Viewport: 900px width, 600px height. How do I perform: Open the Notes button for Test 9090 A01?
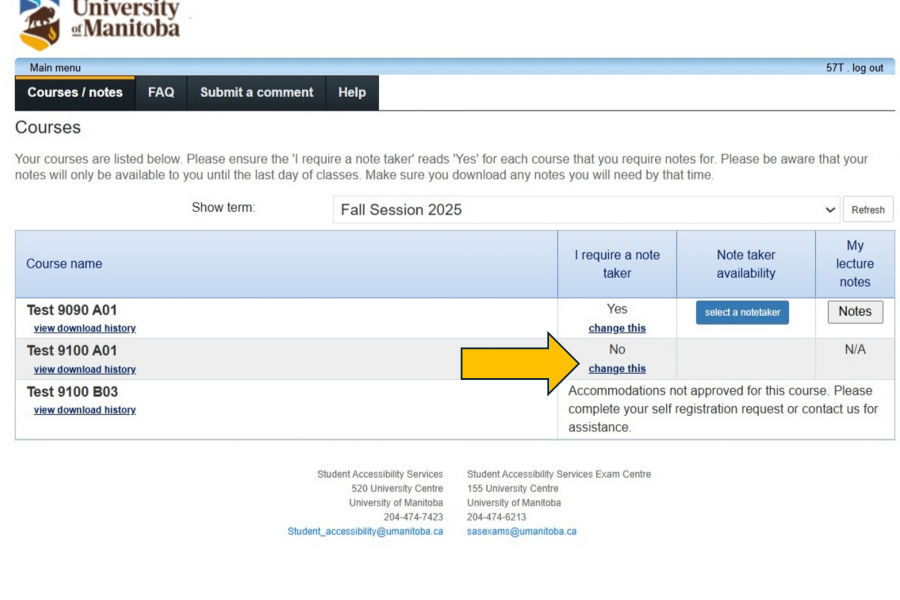[x=855, y=312]
